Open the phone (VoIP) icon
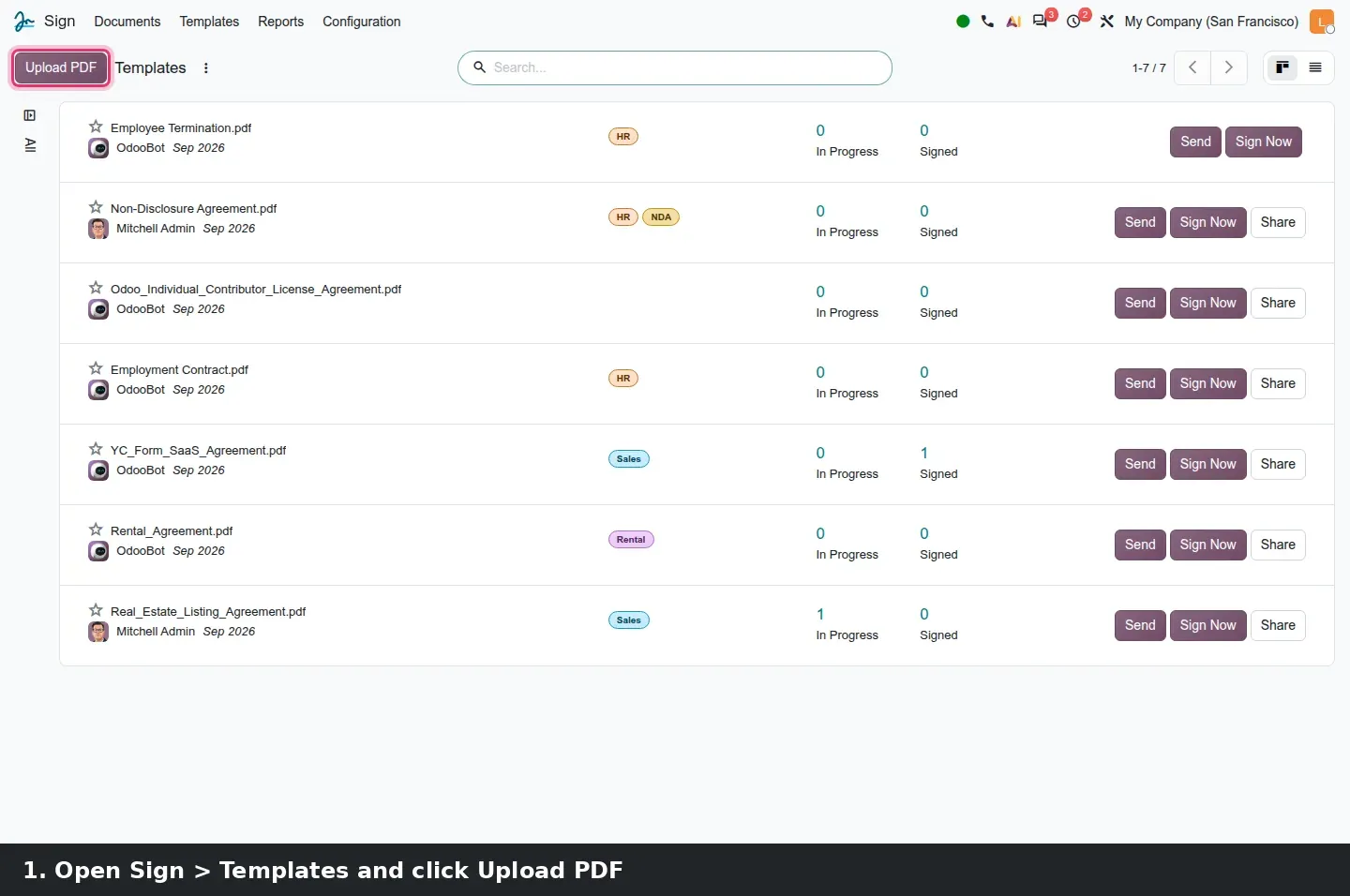The image size is (1350, 896). [x=987, y=22]
